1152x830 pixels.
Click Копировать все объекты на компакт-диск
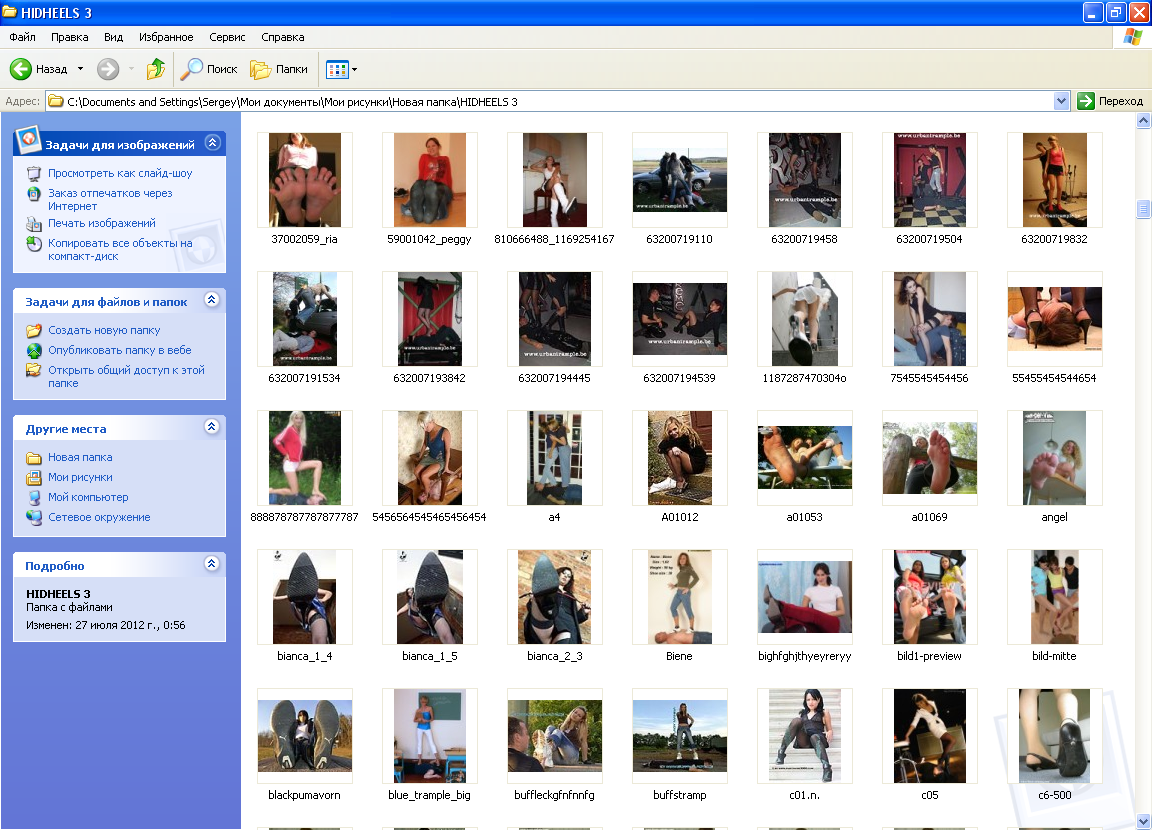(120, 250)
